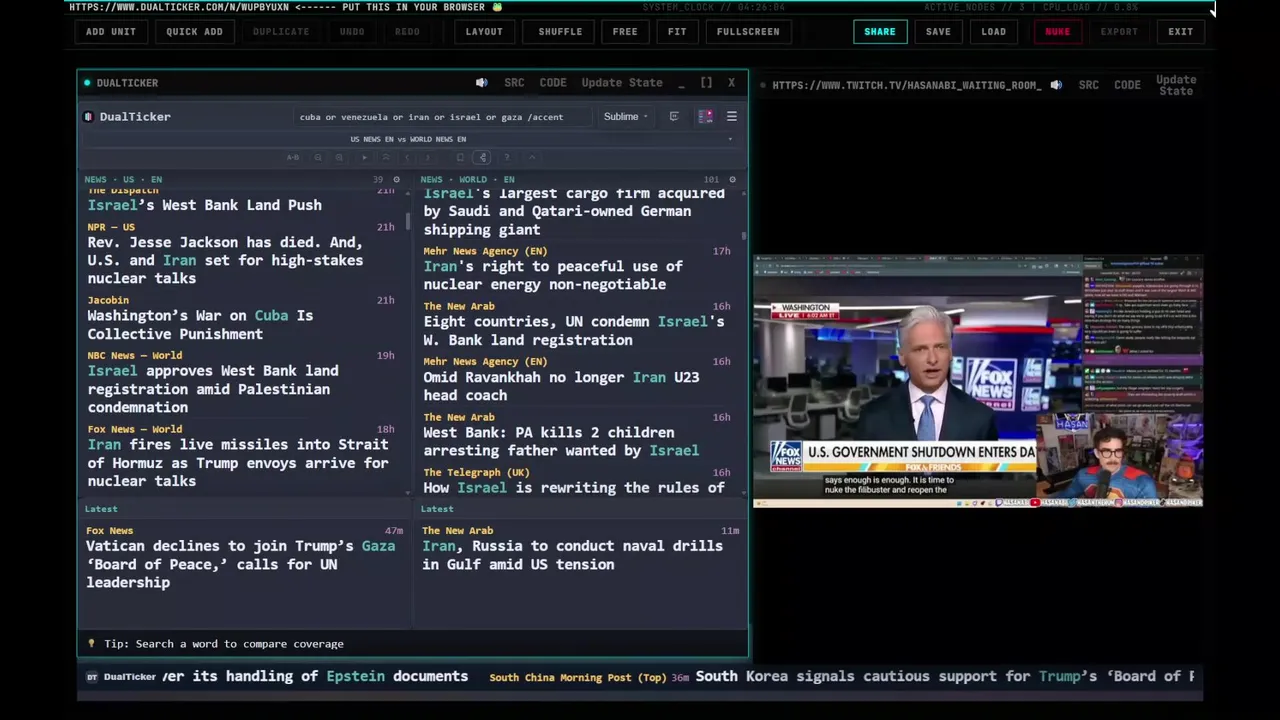The width and height of the screenshot is (1280, 720).
Task: Open headline 'West Bank: PA kills 2 children'
Action: coord(561,441)
